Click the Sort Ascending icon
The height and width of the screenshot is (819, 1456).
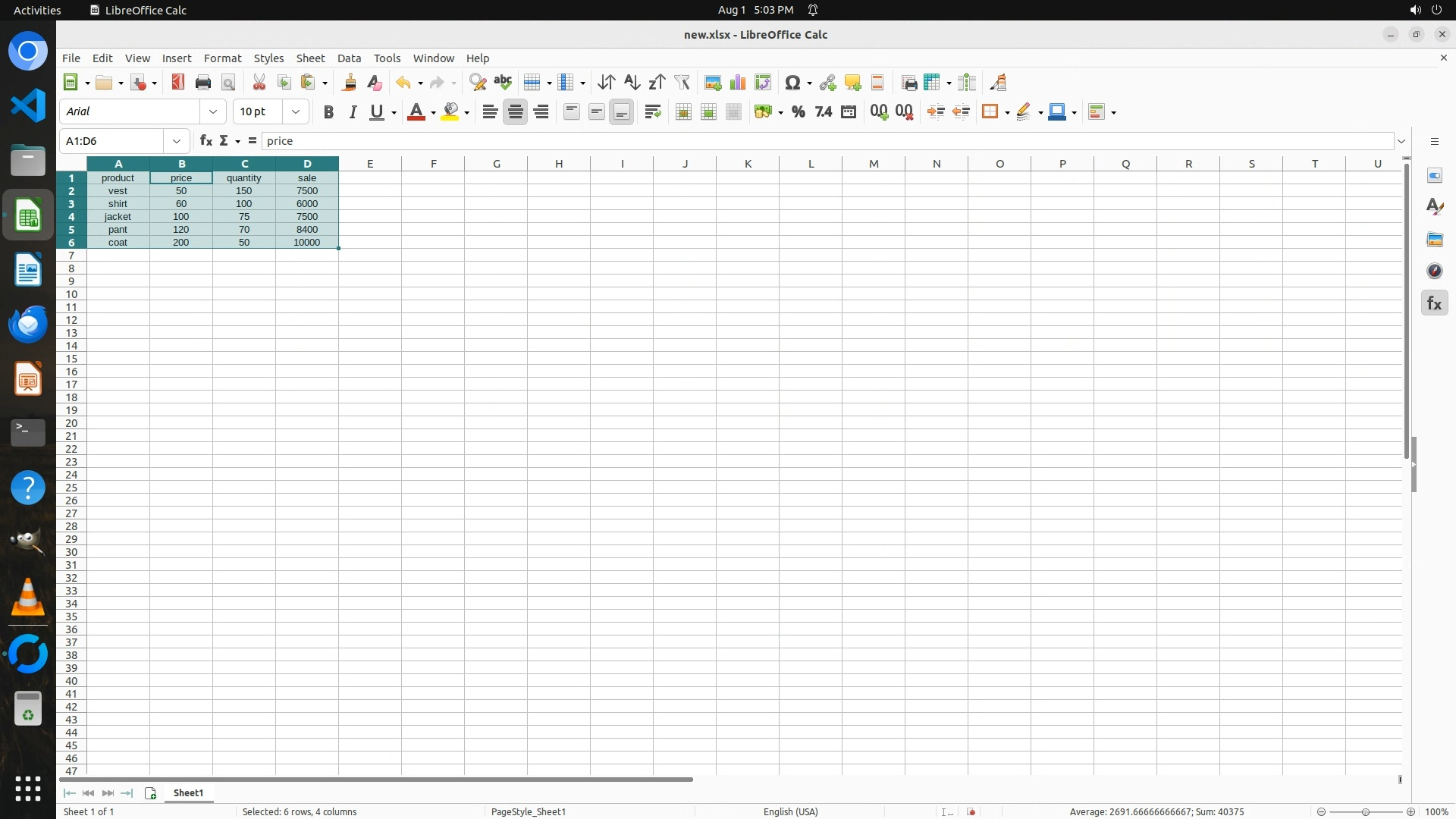click(x=632, y=83)
